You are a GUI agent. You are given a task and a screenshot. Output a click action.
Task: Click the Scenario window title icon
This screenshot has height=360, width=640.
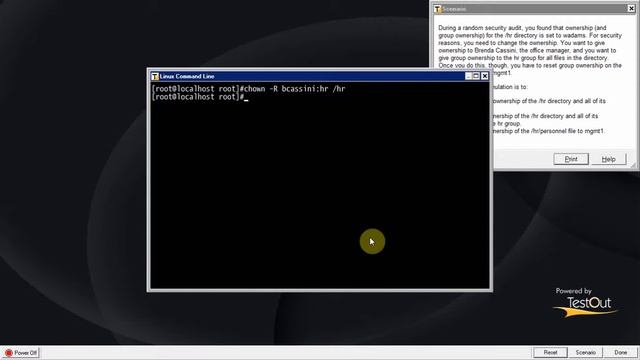pyautogui.click(x=438, y=9)
